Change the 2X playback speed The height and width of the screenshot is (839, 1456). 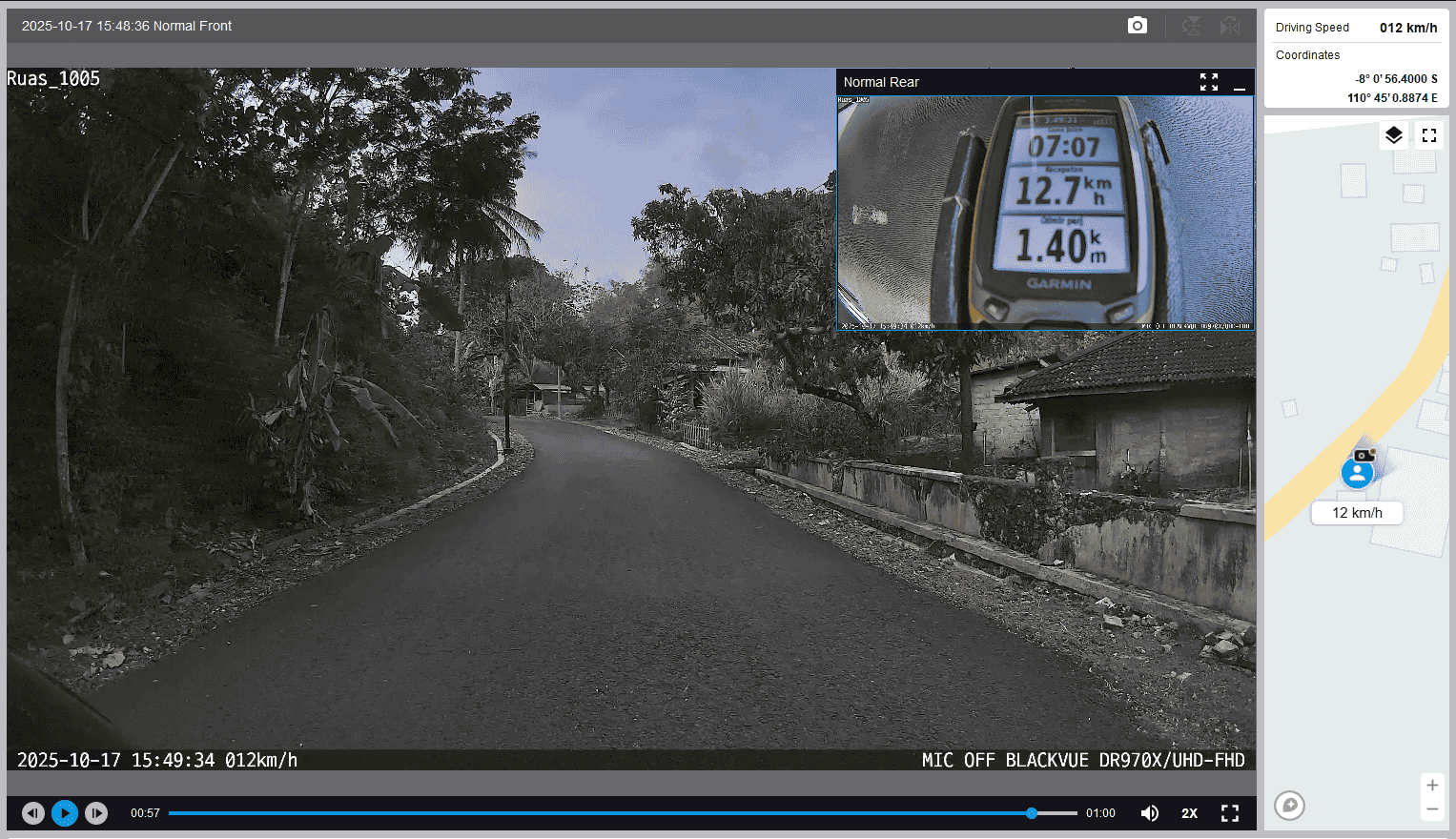1189,813
